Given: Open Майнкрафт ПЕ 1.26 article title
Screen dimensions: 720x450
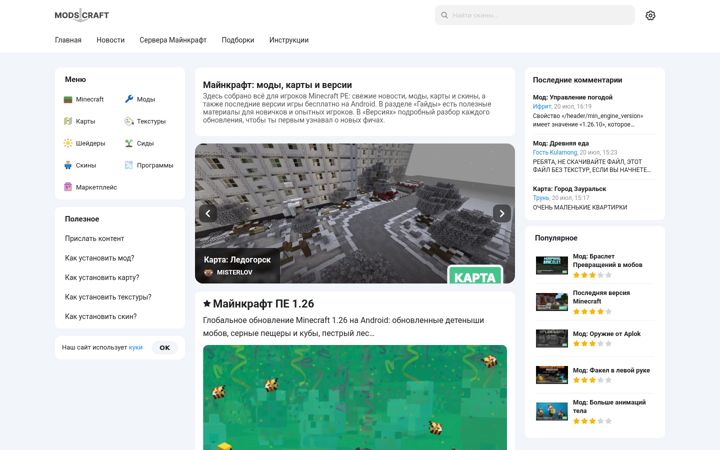Looking at the screenshot, I should coord(263,304).
